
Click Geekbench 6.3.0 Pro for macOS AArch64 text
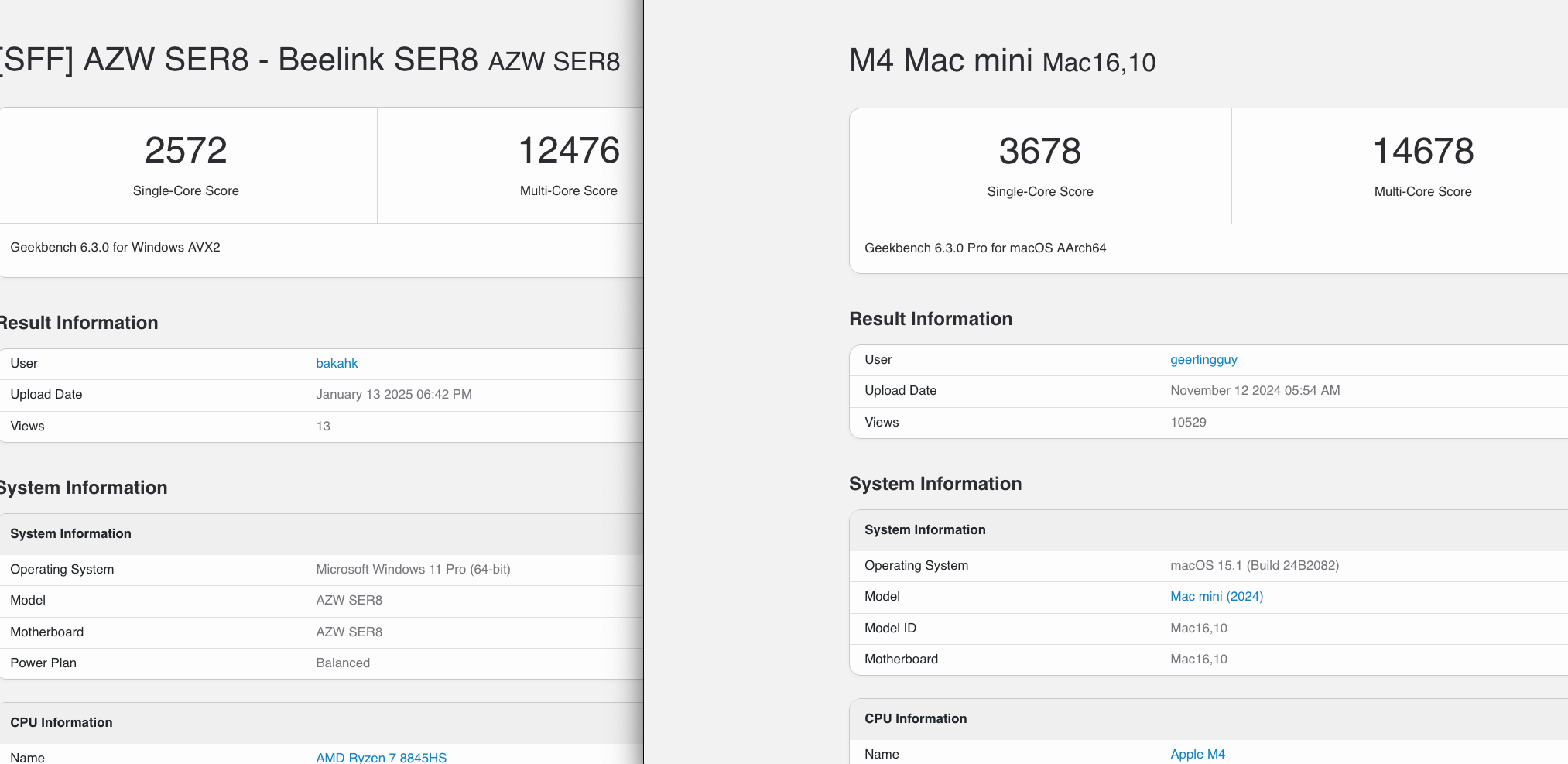click(x=985, y=248)
